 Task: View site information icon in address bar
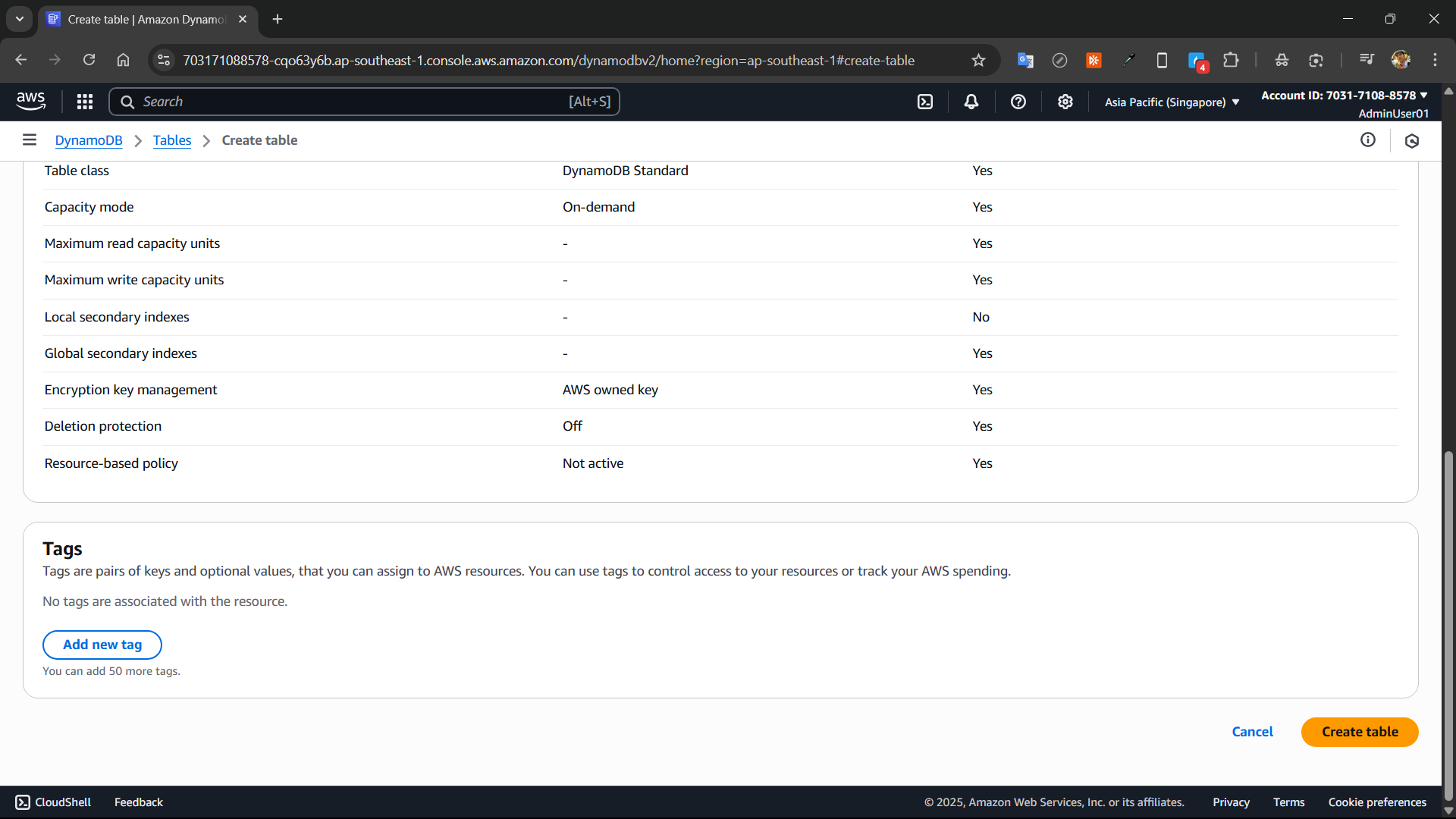point(164,60)
